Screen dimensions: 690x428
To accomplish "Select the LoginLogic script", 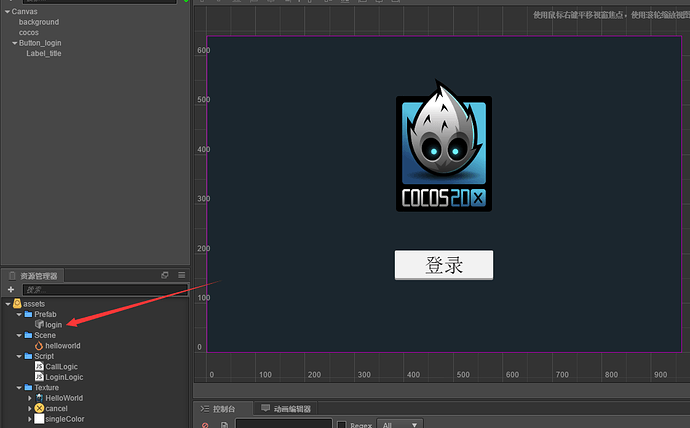I will (64, 377).
